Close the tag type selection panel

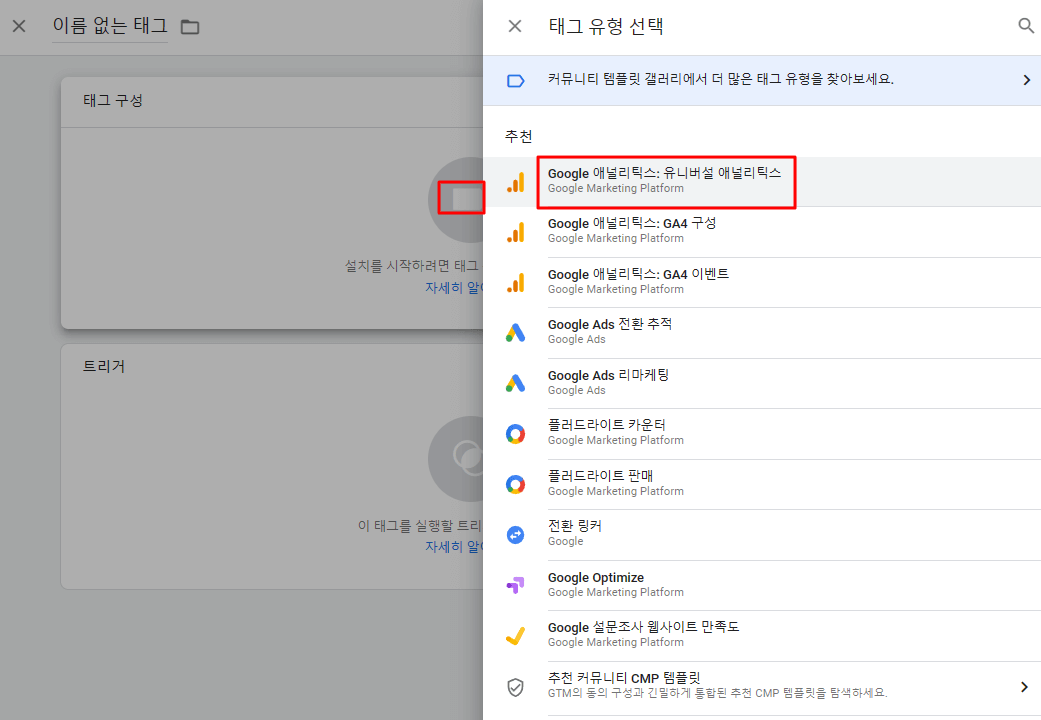pyautogui.click(x=514, y=26)
